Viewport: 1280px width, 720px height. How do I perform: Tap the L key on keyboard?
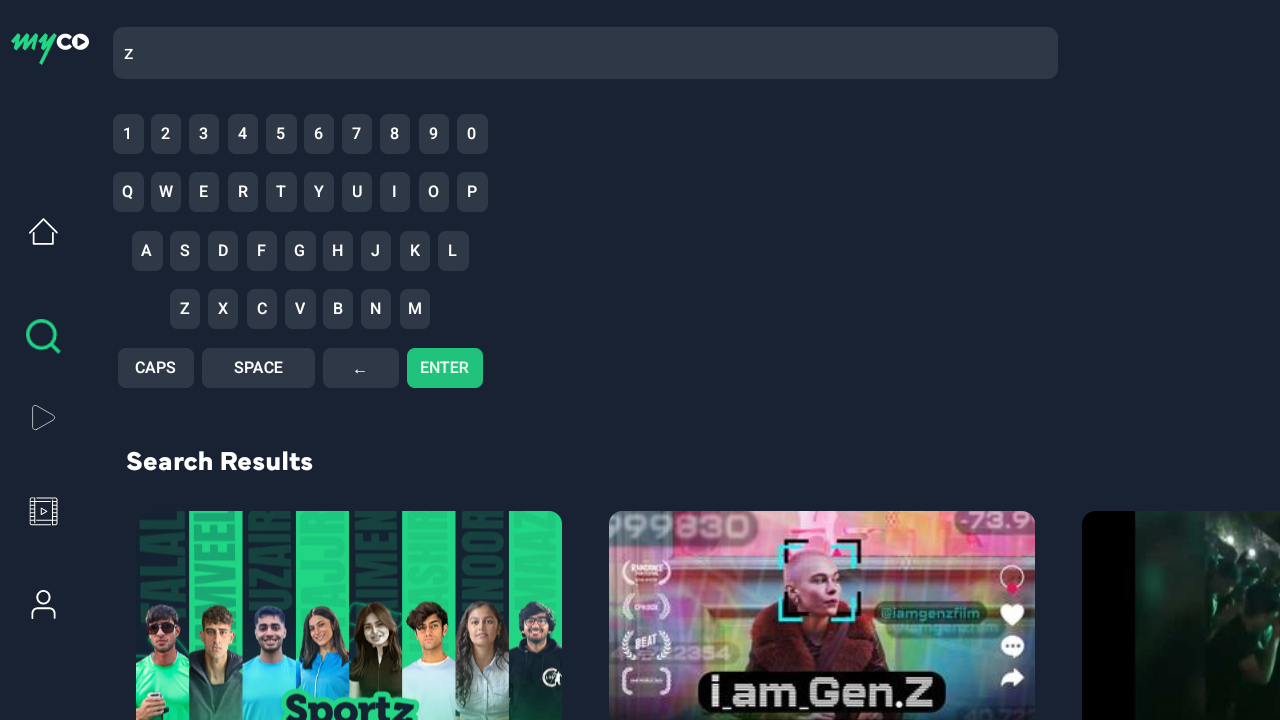click(x=453, y=251)
